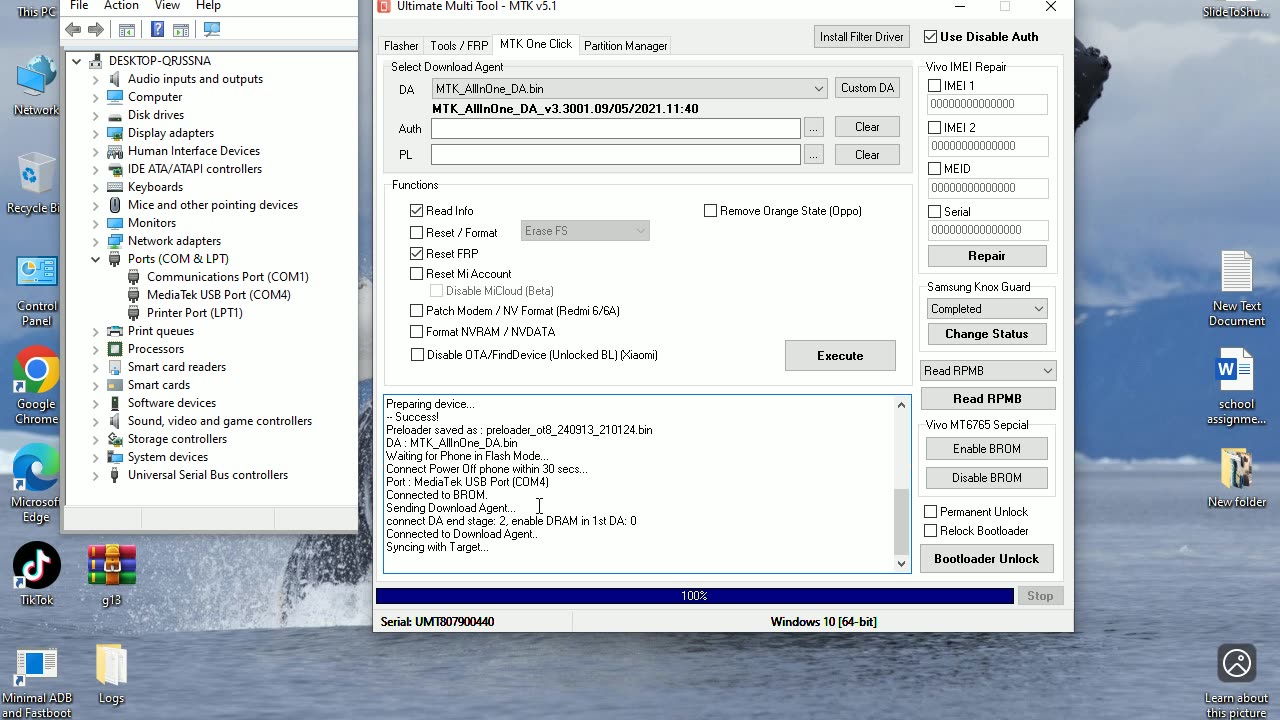Select the Monitors category icon
This screenshot has width=1280, height=720.
tap(115, 223)
